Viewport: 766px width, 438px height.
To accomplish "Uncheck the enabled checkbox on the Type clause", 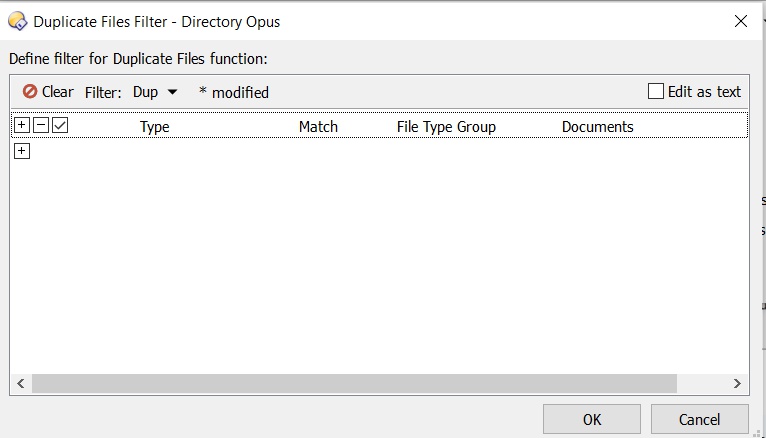I will pyautogui.click(x=60, y=125).
